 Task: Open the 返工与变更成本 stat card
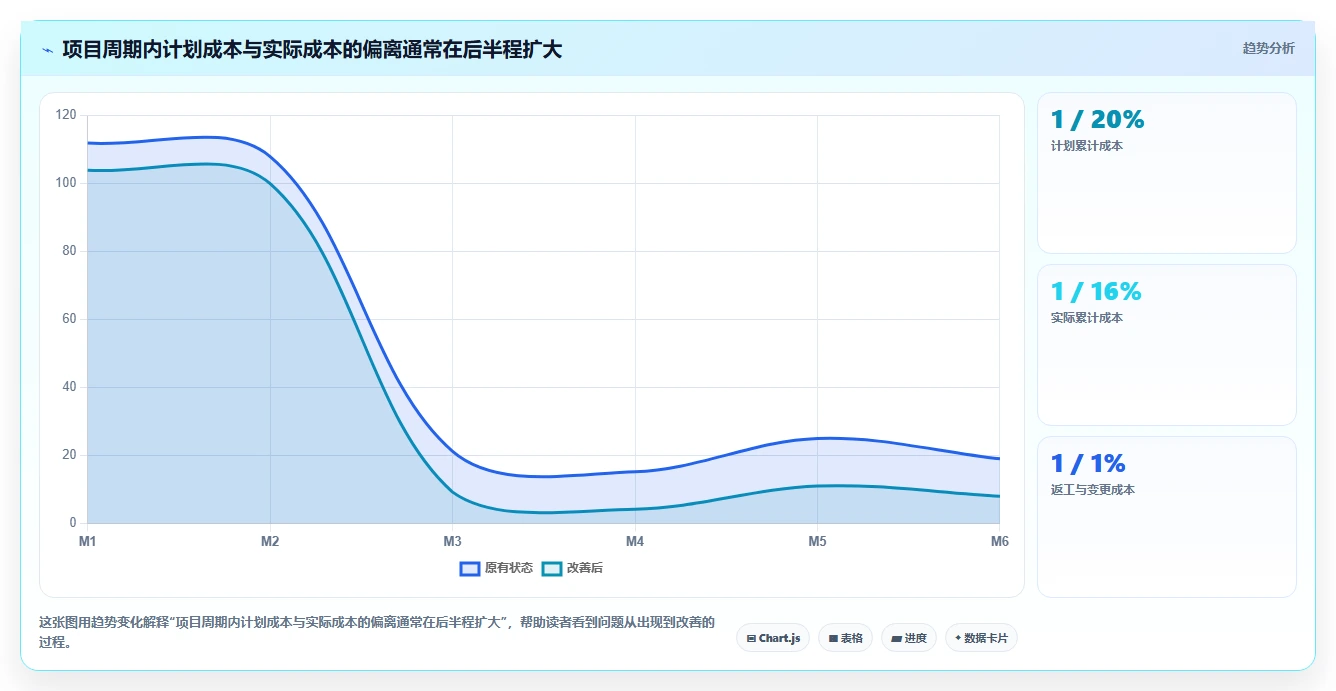tap(1167, 517)
